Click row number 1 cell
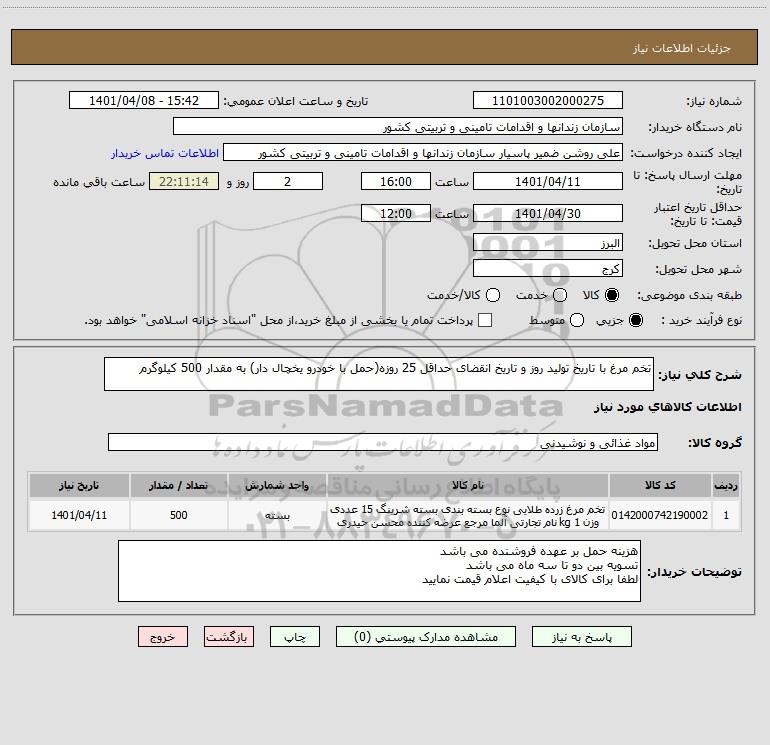 tap(726, 515)
